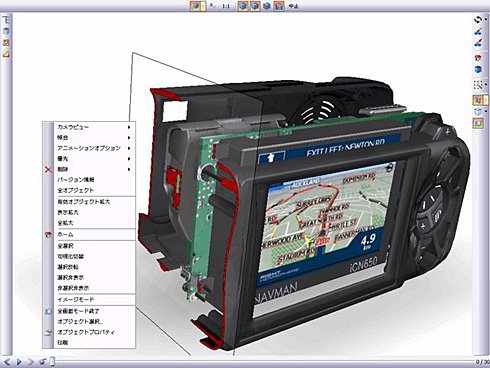Open the dropdown beside the transparent cube icon
This screenshot has height=368, width=490.
click(x=486, y=111)
